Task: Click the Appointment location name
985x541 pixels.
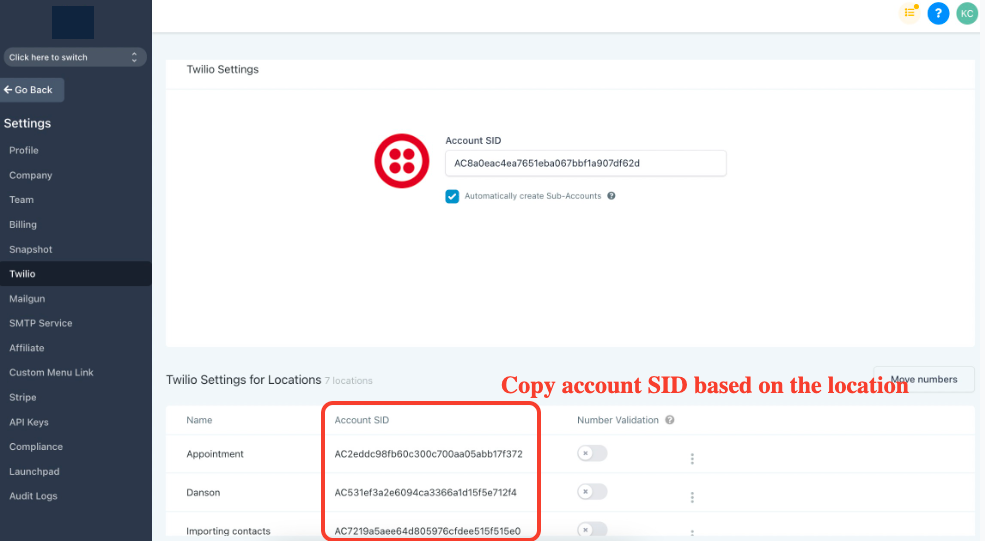Action: click(215, 454)
